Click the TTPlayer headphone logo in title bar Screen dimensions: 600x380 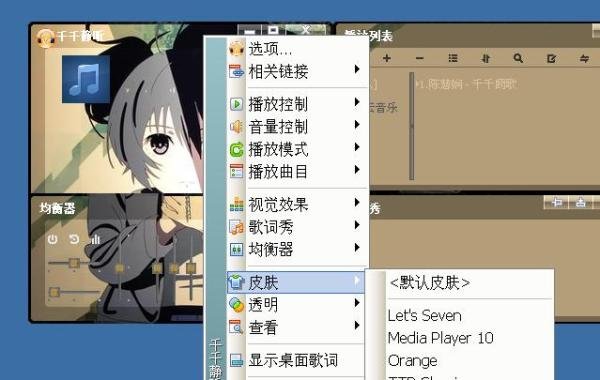pyautogui.click(x=46, y=38)
